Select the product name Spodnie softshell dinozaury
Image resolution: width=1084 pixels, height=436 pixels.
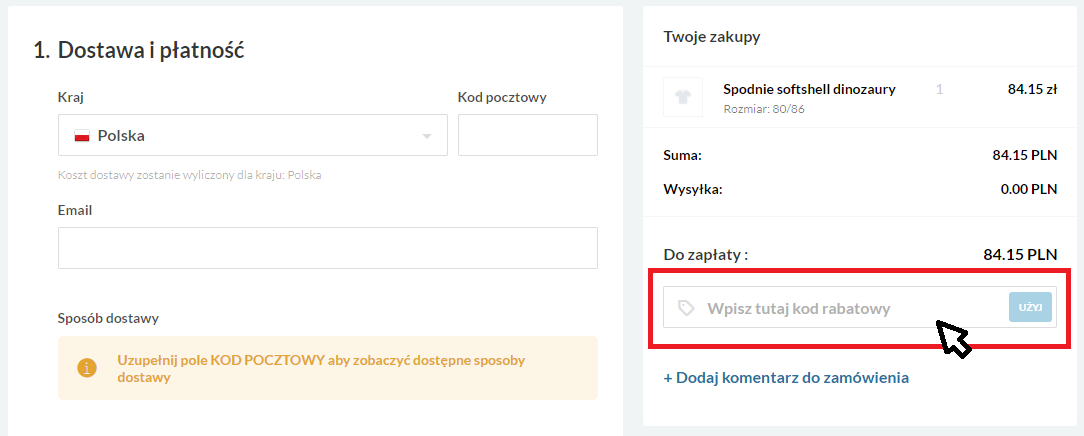click(x=810, y=89)
